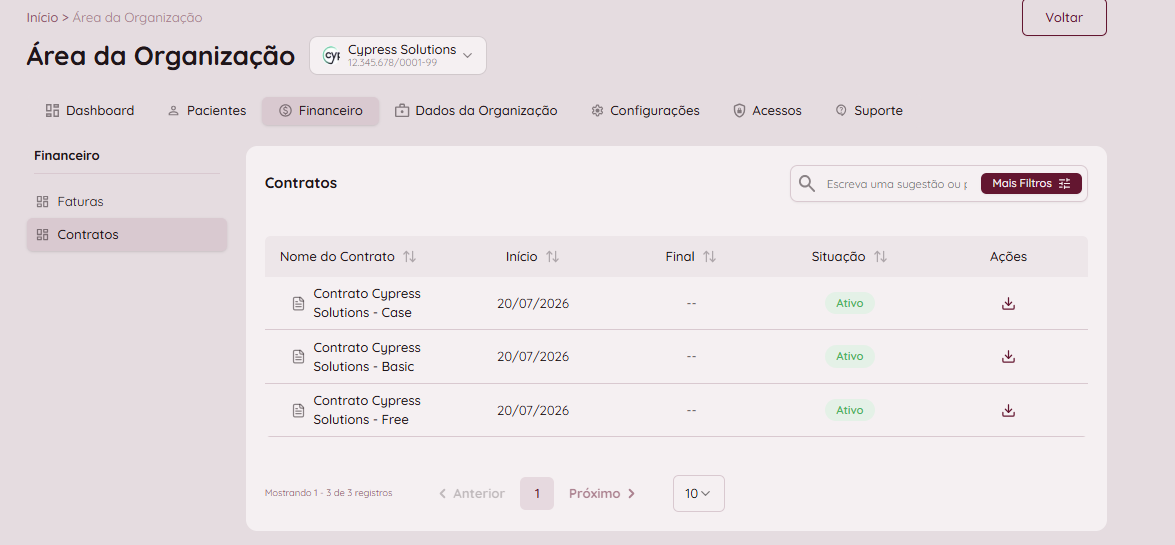
Task: Click the Voltar button
Action: [1064, 17]
